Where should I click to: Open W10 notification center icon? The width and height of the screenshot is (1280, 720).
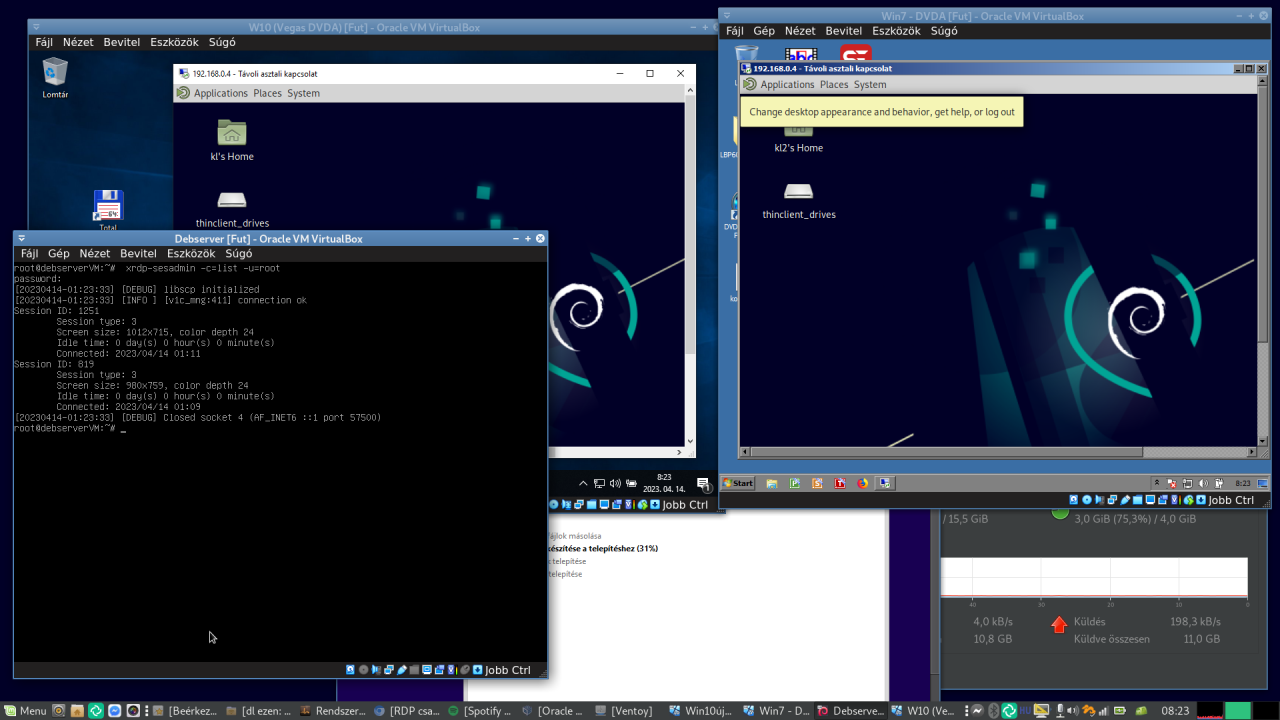coord(703,484)
